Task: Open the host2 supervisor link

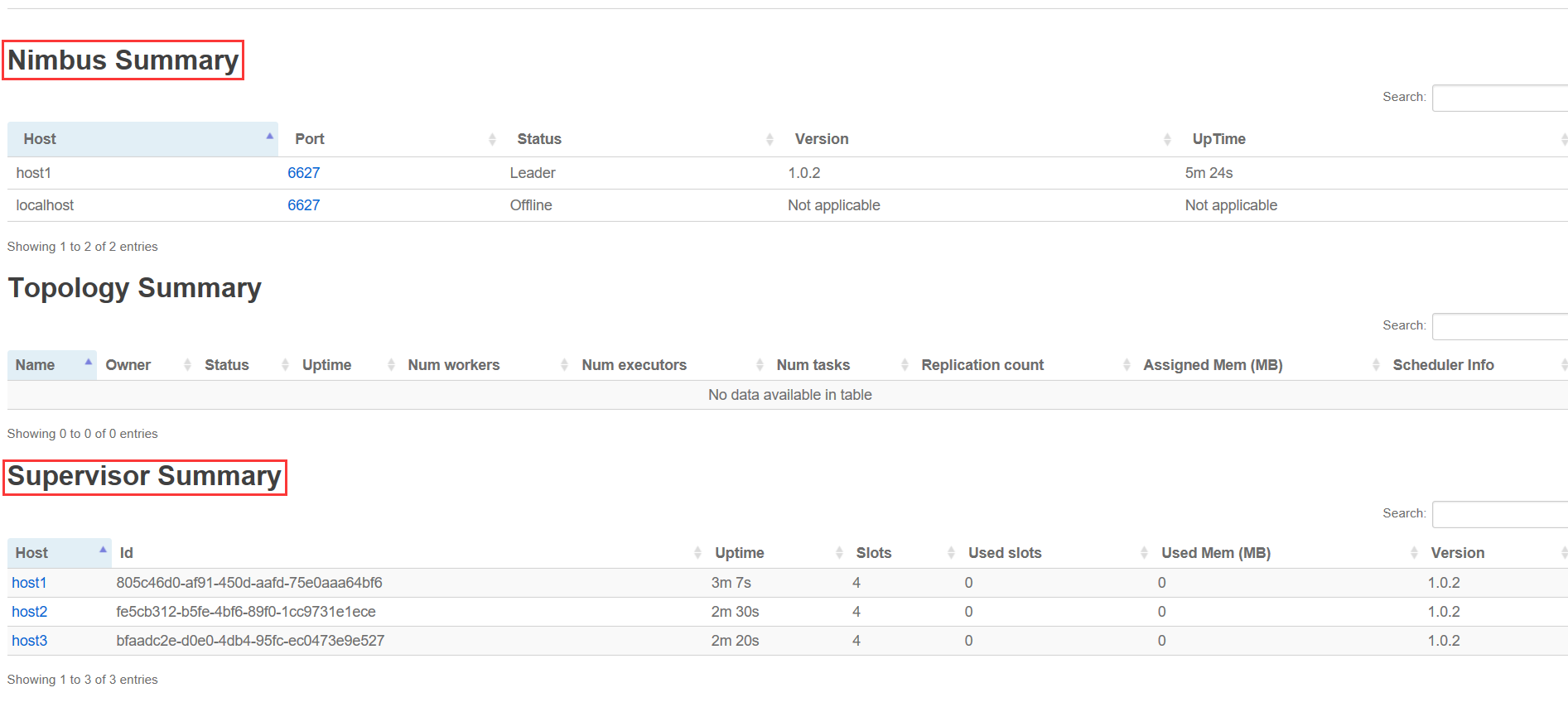Action: (30, 612)
